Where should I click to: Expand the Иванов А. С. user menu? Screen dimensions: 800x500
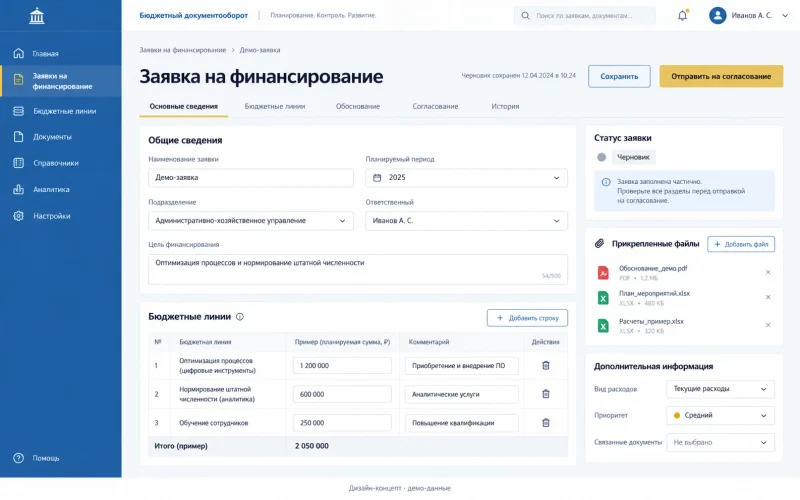(x=785, y=15)
